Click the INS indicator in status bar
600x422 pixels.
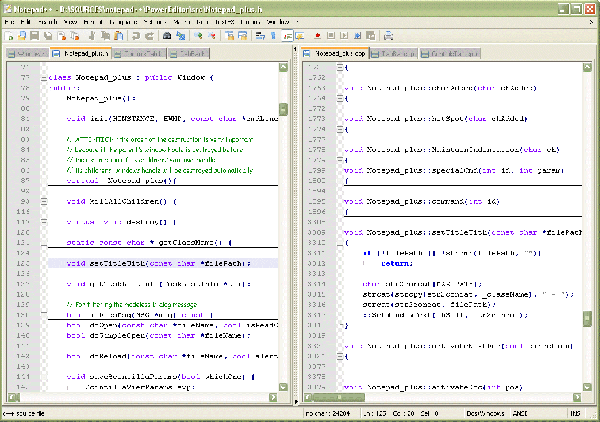pos(577,413)
